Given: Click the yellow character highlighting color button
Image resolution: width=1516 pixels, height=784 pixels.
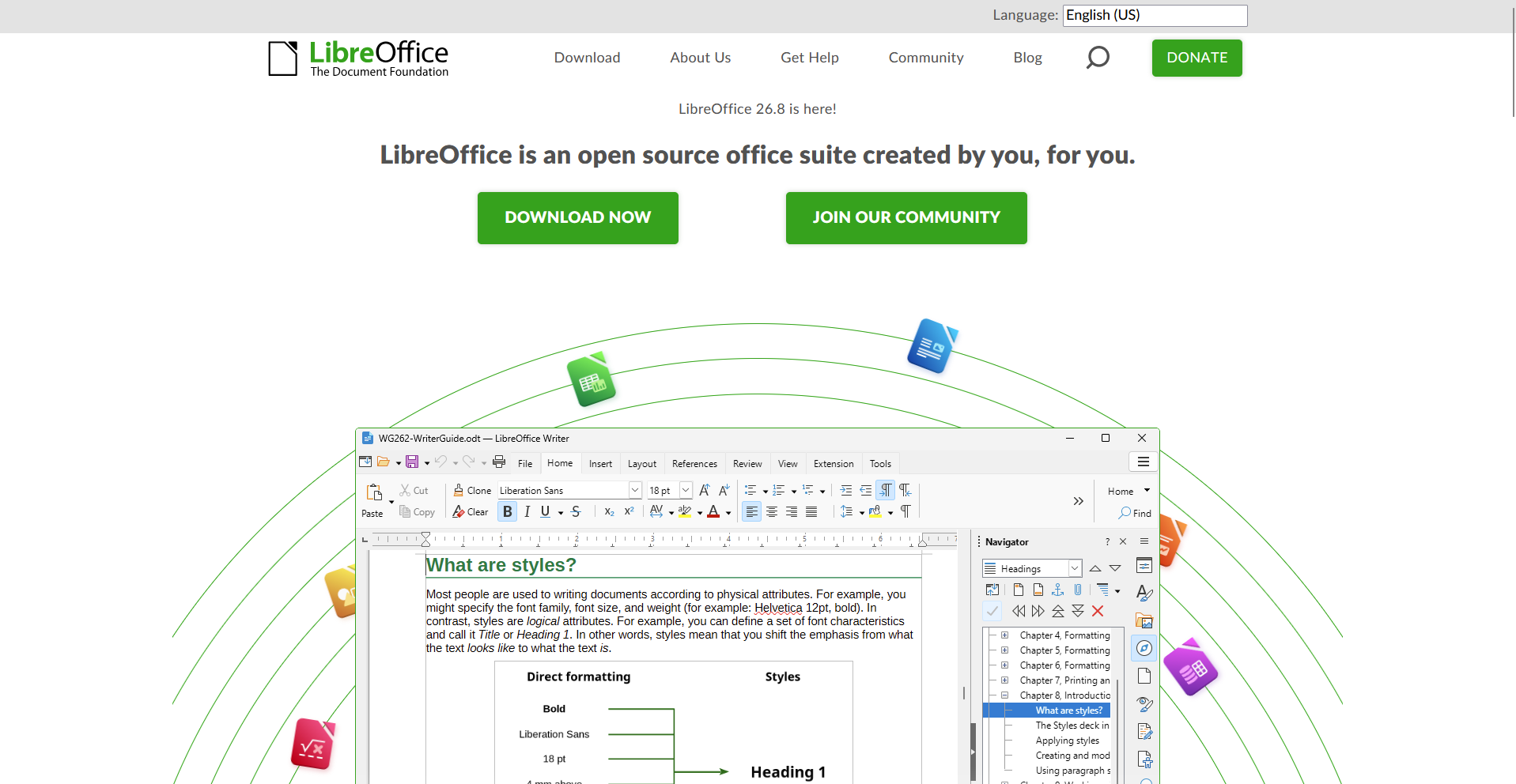Looking at the screenshot, I should tap(685, 512).
